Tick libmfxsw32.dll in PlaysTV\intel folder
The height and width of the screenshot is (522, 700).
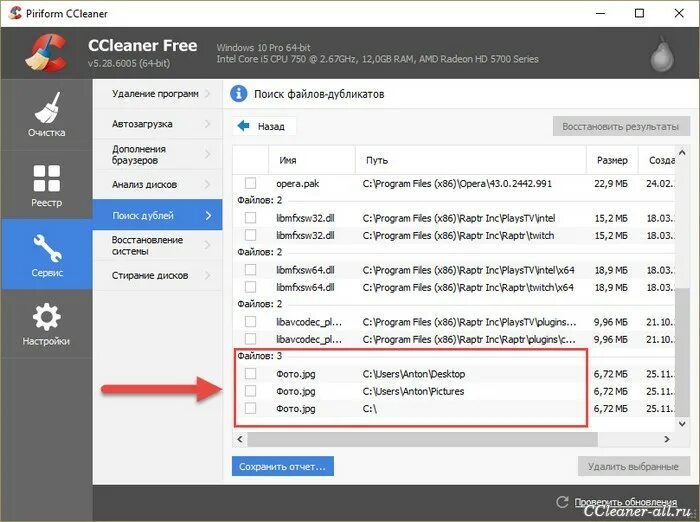tap(250, 217)
